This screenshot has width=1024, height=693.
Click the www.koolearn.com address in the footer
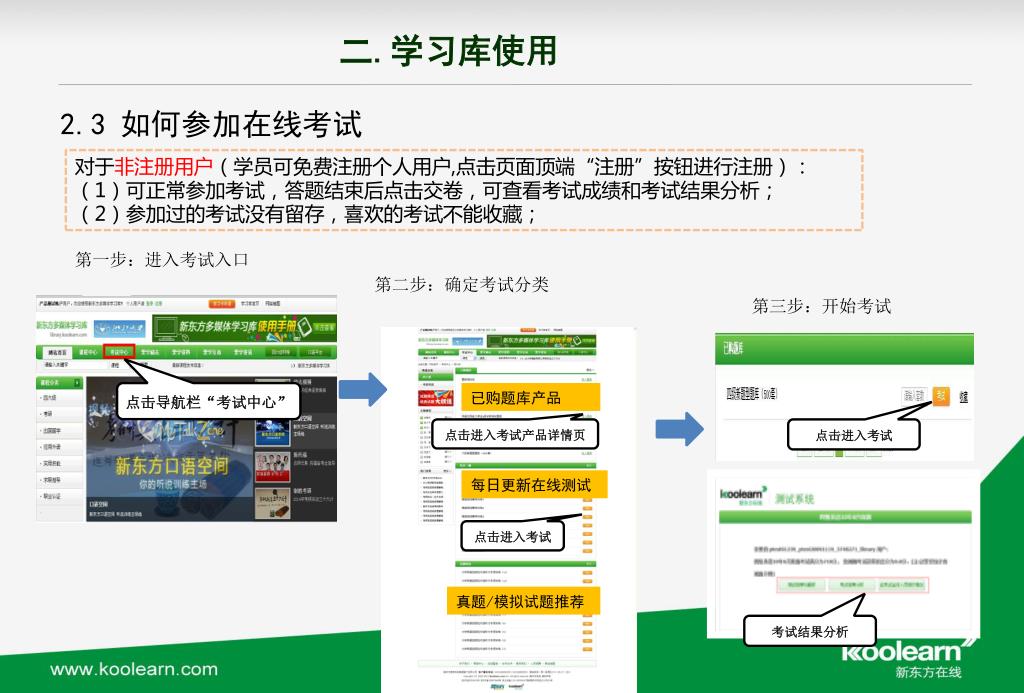pyautogui.click(x=134, y=669)
